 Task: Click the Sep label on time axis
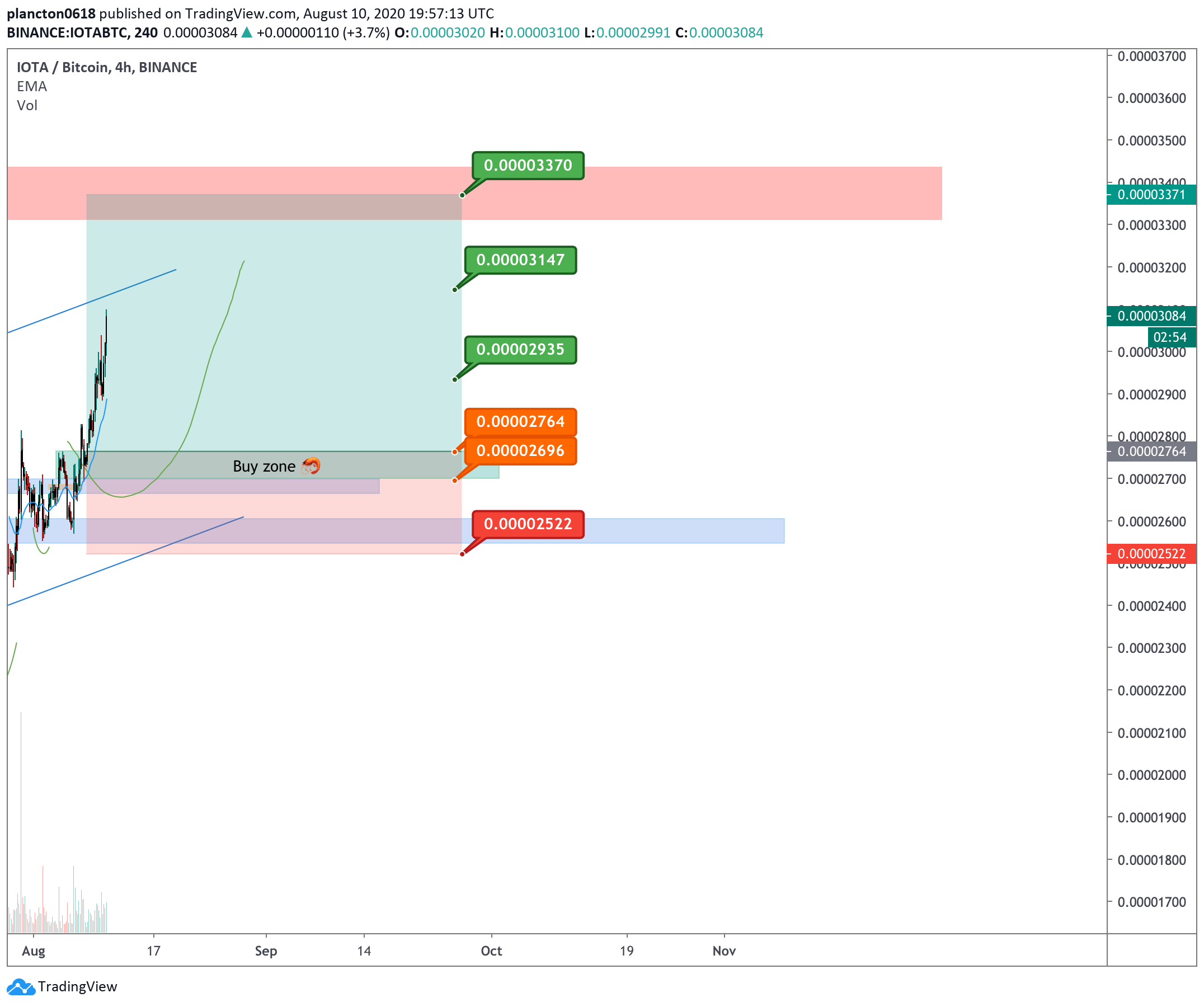266,952
